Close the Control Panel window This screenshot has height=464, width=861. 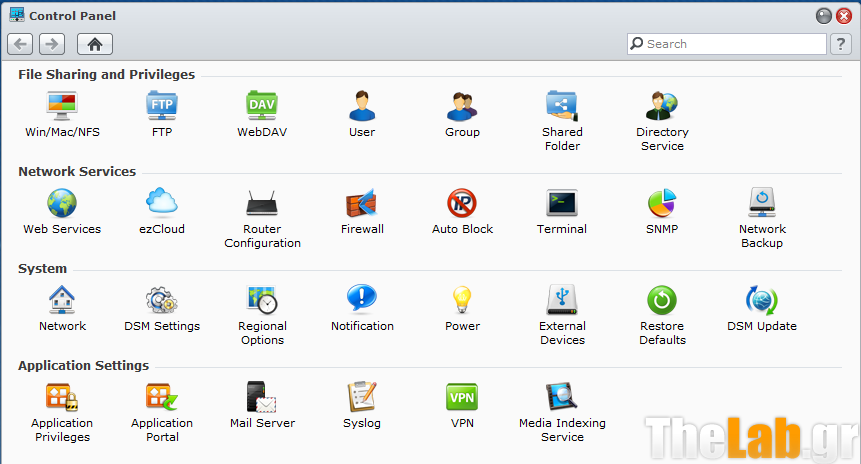pos(844,16)
